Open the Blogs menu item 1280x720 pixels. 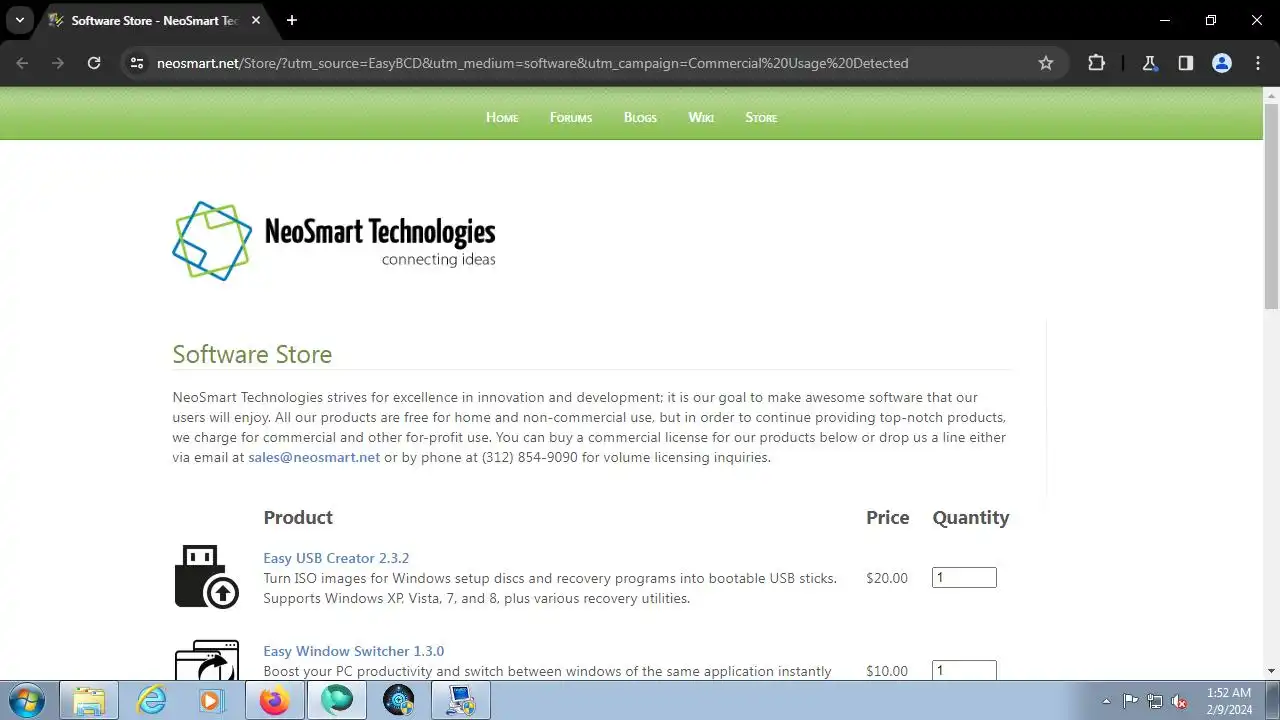[640, 117]
